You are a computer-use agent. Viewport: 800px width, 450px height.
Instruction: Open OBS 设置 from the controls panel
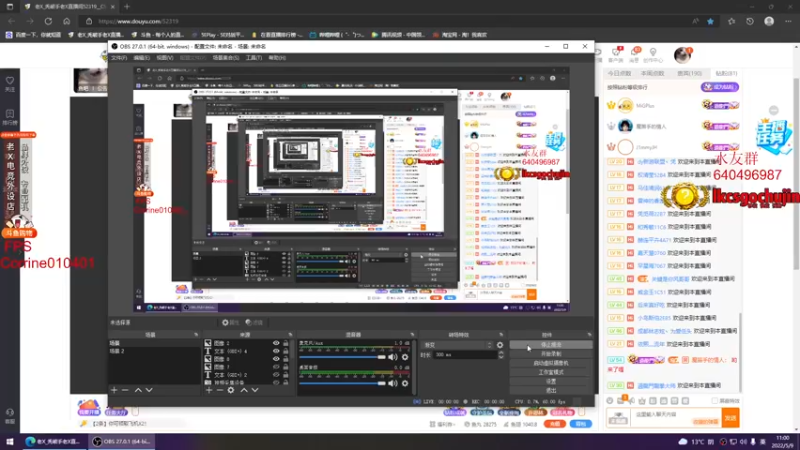551,382
